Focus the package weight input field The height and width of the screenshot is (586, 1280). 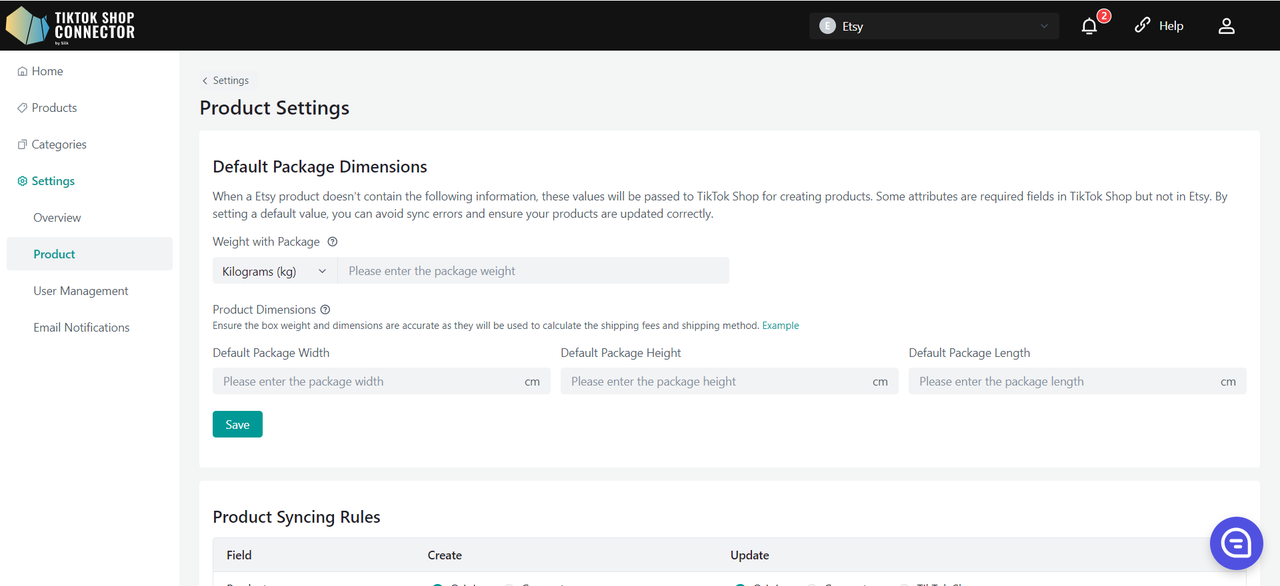(533, 271)
